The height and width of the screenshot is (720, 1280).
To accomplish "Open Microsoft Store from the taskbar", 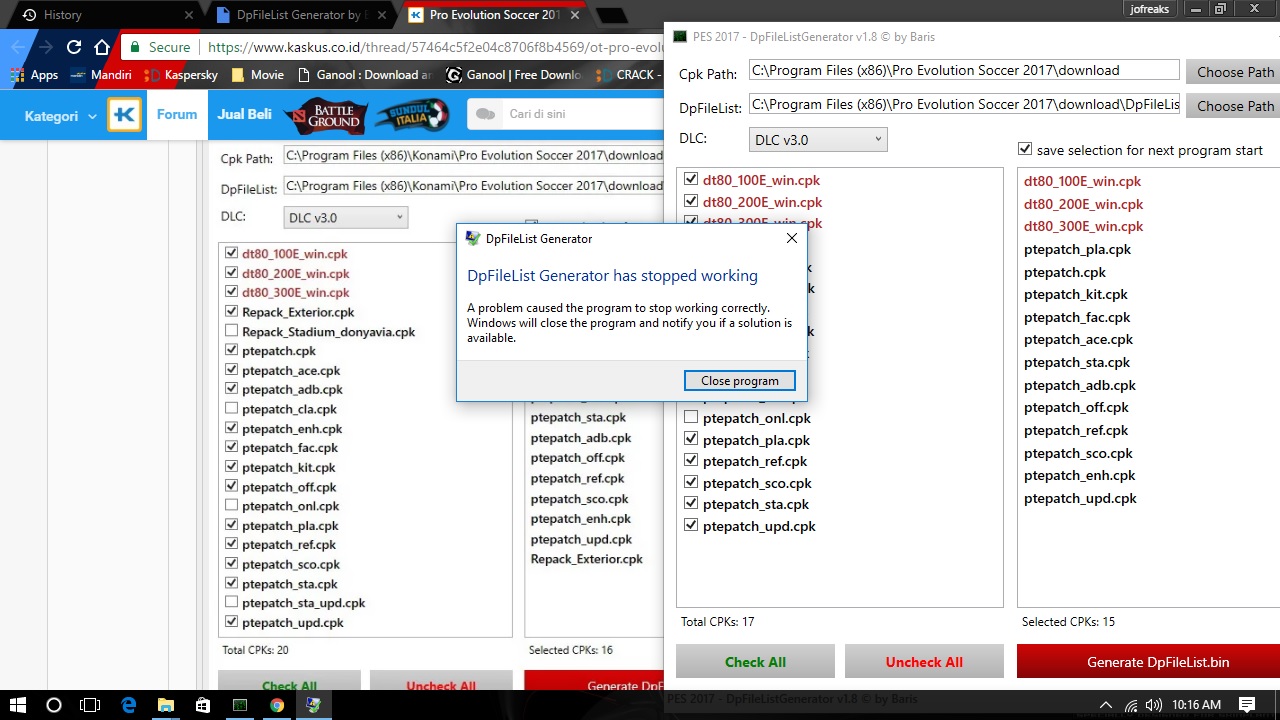I will click(203, 705).
